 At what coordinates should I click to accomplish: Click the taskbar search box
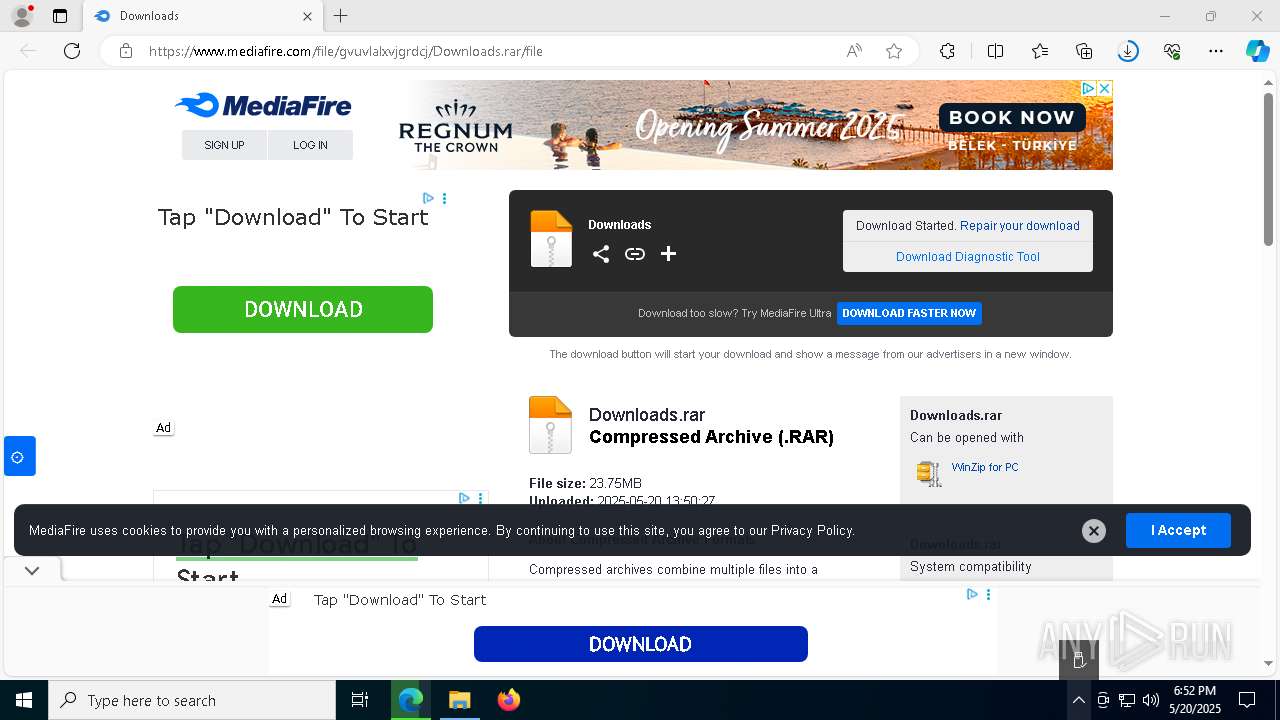192,700
